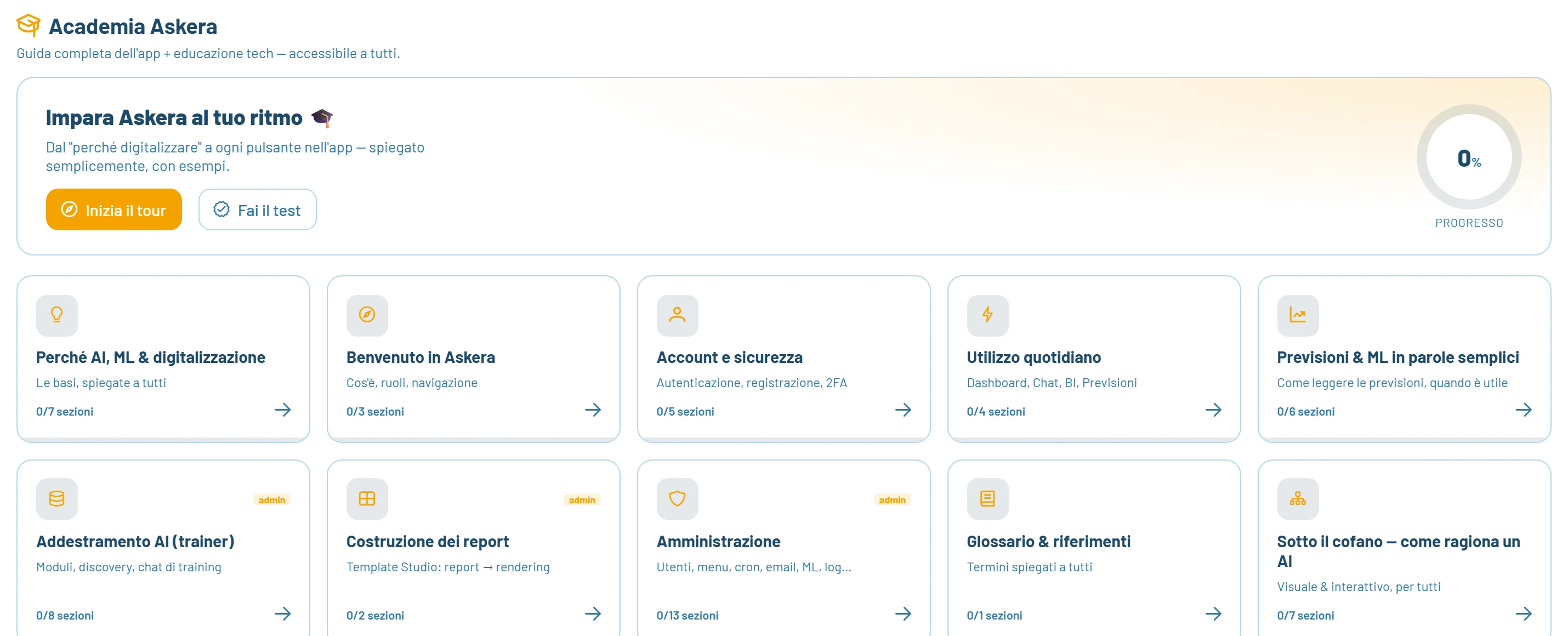Screen dimensions: 1568x636
Task: Click the admin badge on Costruzione dei report
Action: pos(582,500)
